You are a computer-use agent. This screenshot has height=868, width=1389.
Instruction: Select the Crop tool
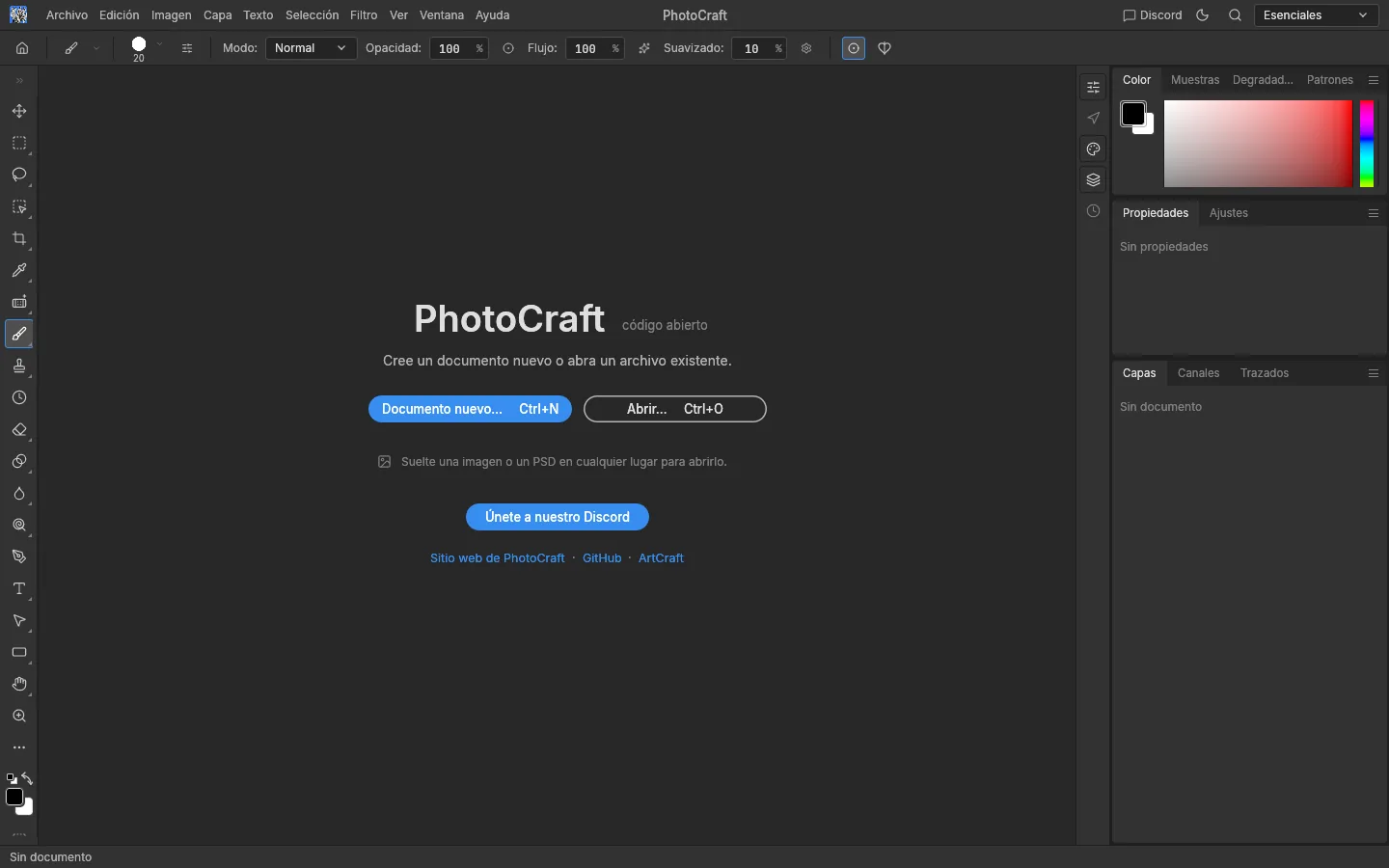pyautogui.click(x=19, y=239)
